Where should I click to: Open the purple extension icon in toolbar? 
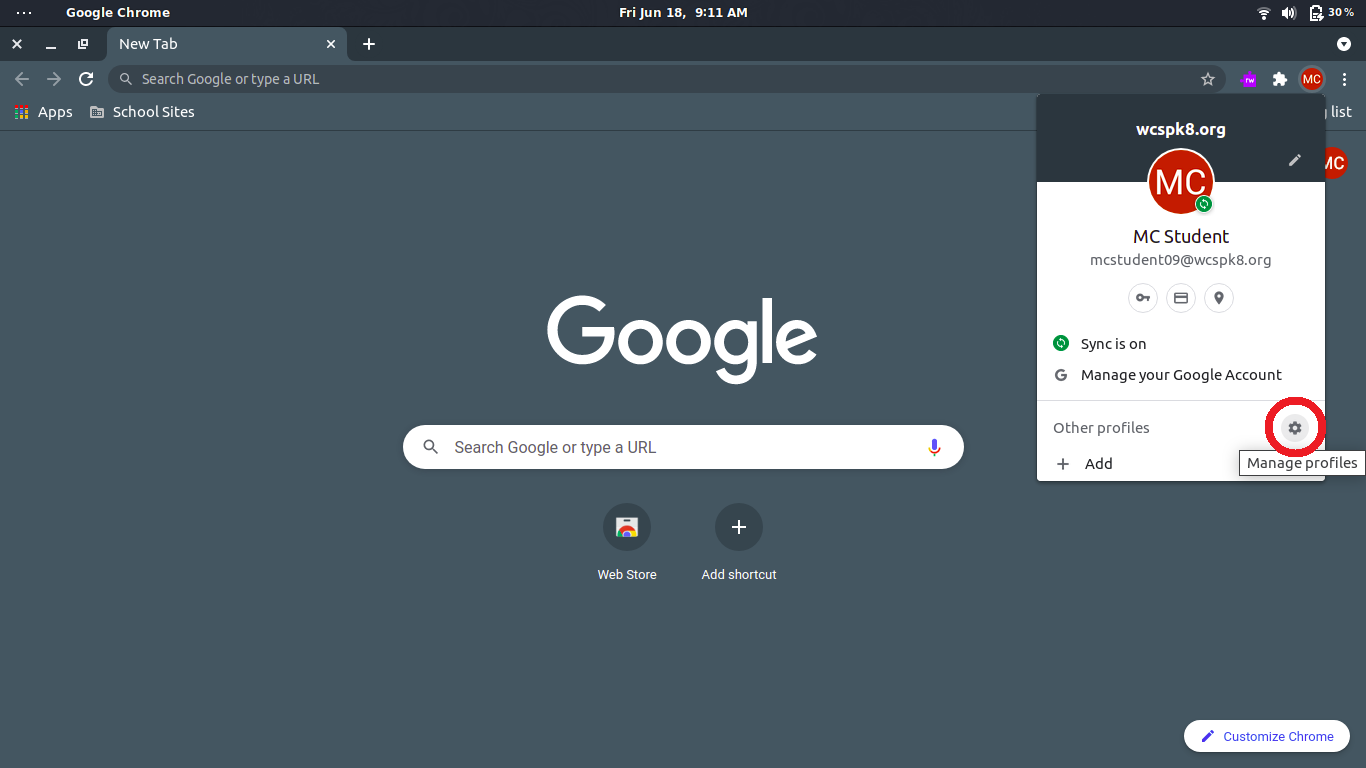tap(1248, 79)
